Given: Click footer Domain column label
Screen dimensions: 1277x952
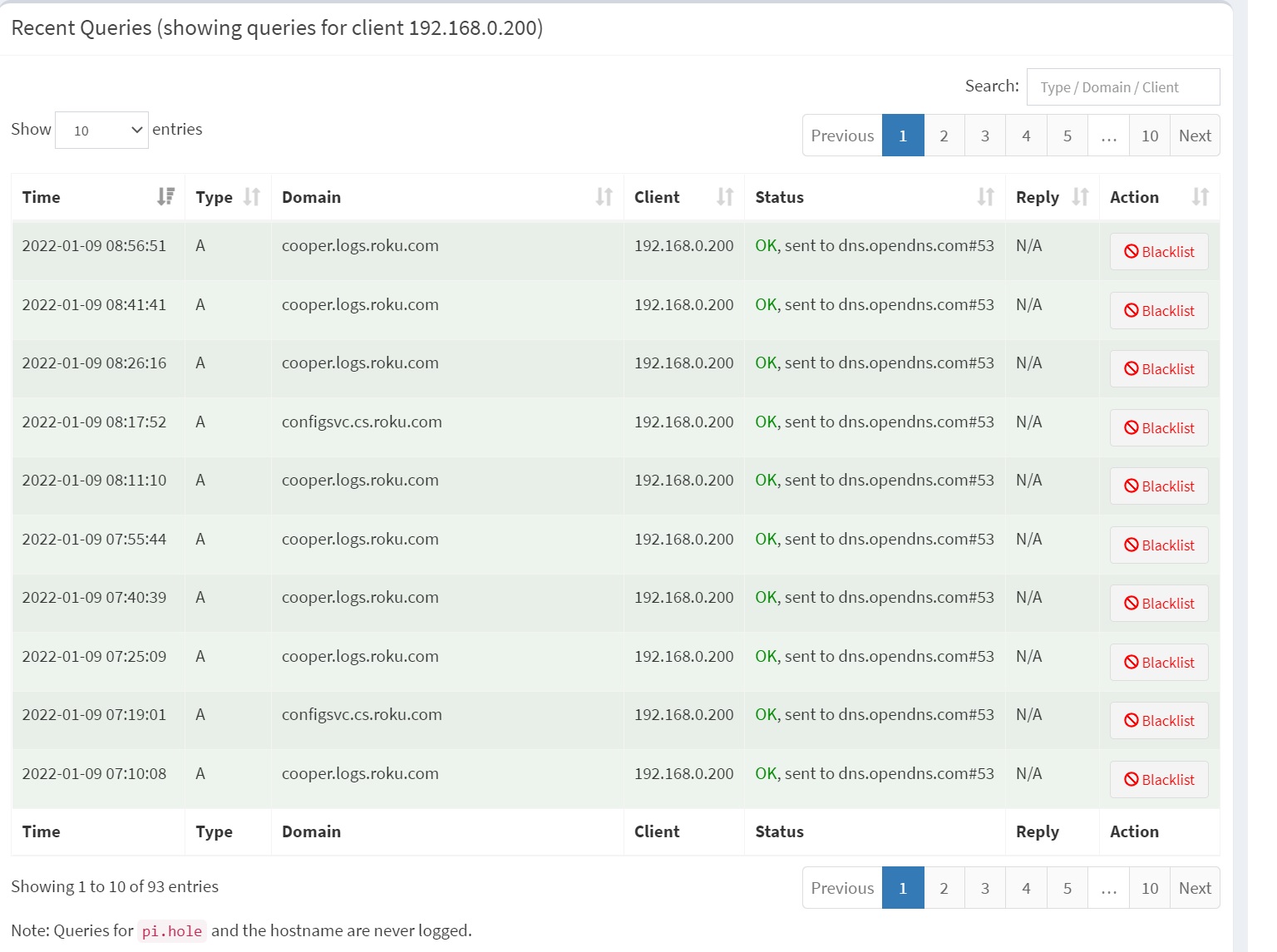Looking at the screenshot, I should (x=311, y=831).
